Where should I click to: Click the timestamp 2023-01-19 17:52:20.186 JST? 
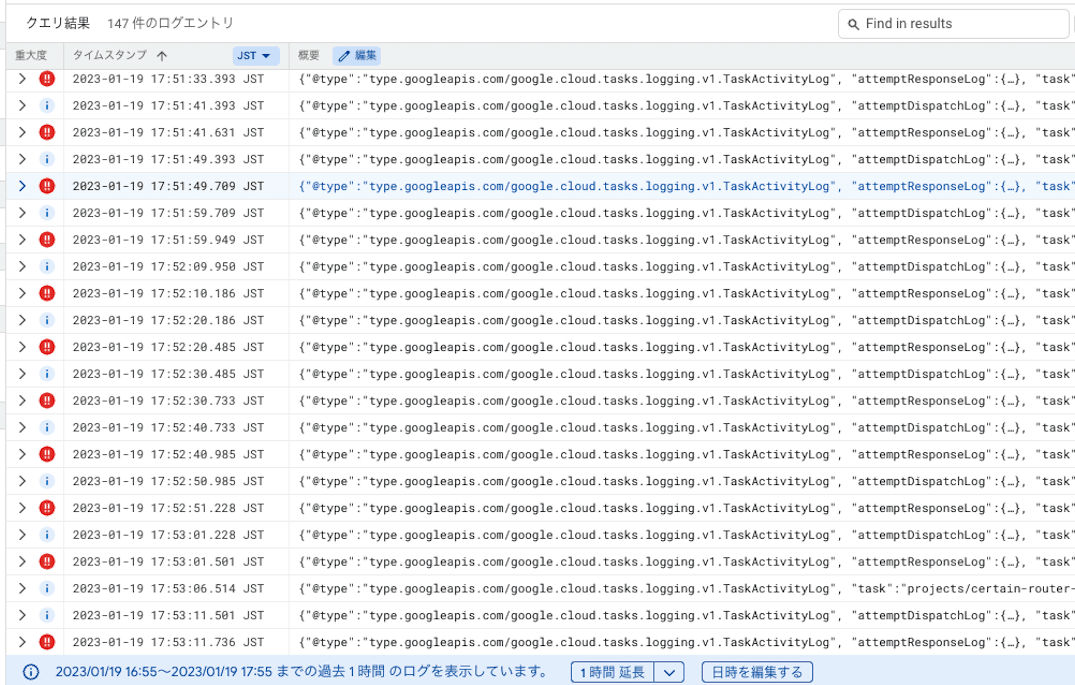click(169, 320)
